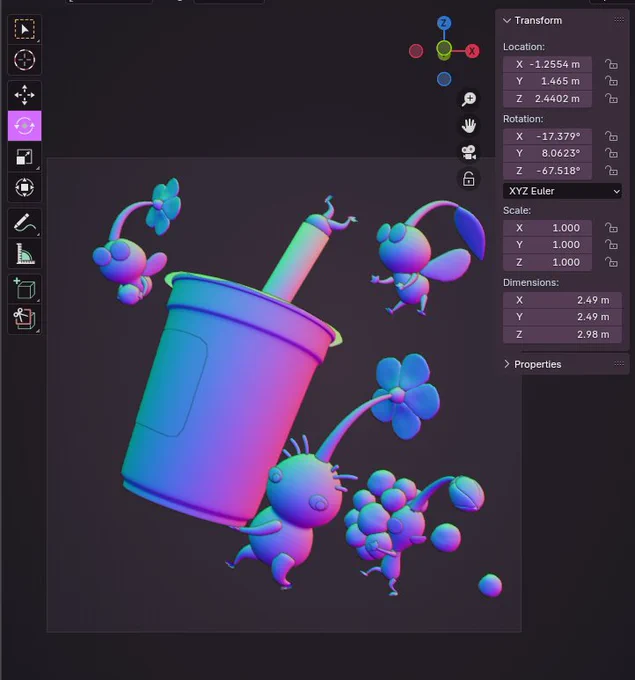Click the Location Y field 1.465 m

click(547, 82)
